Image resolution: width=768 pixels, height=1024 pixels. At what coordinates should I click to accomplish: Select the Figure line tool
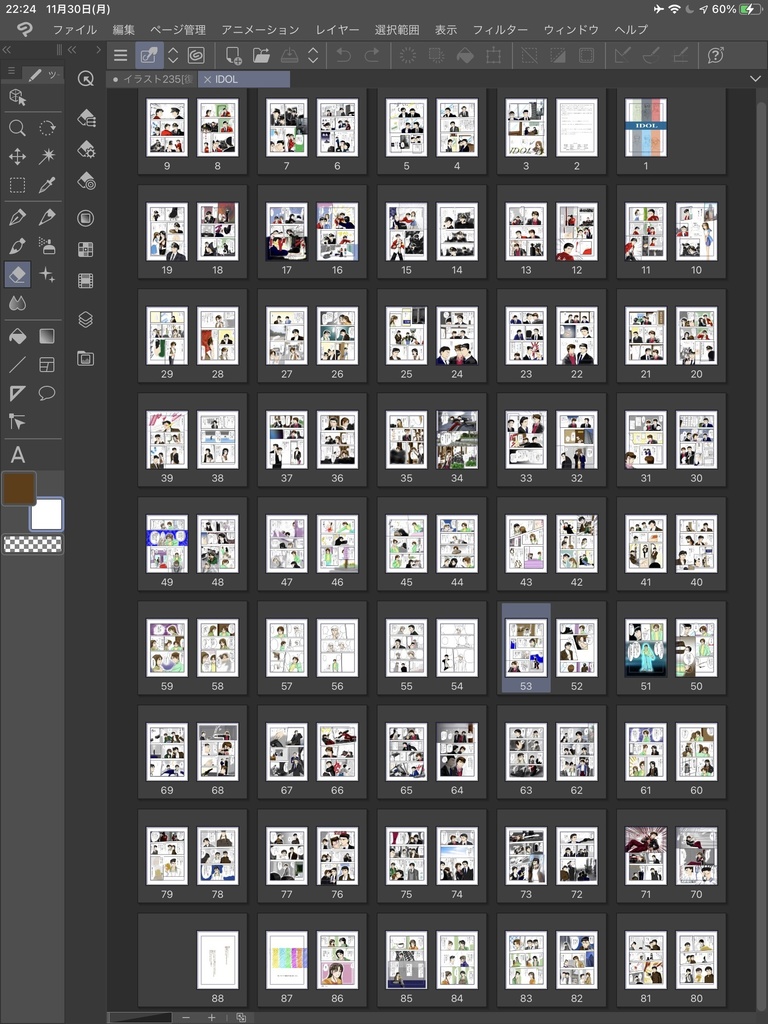[18, 364]
